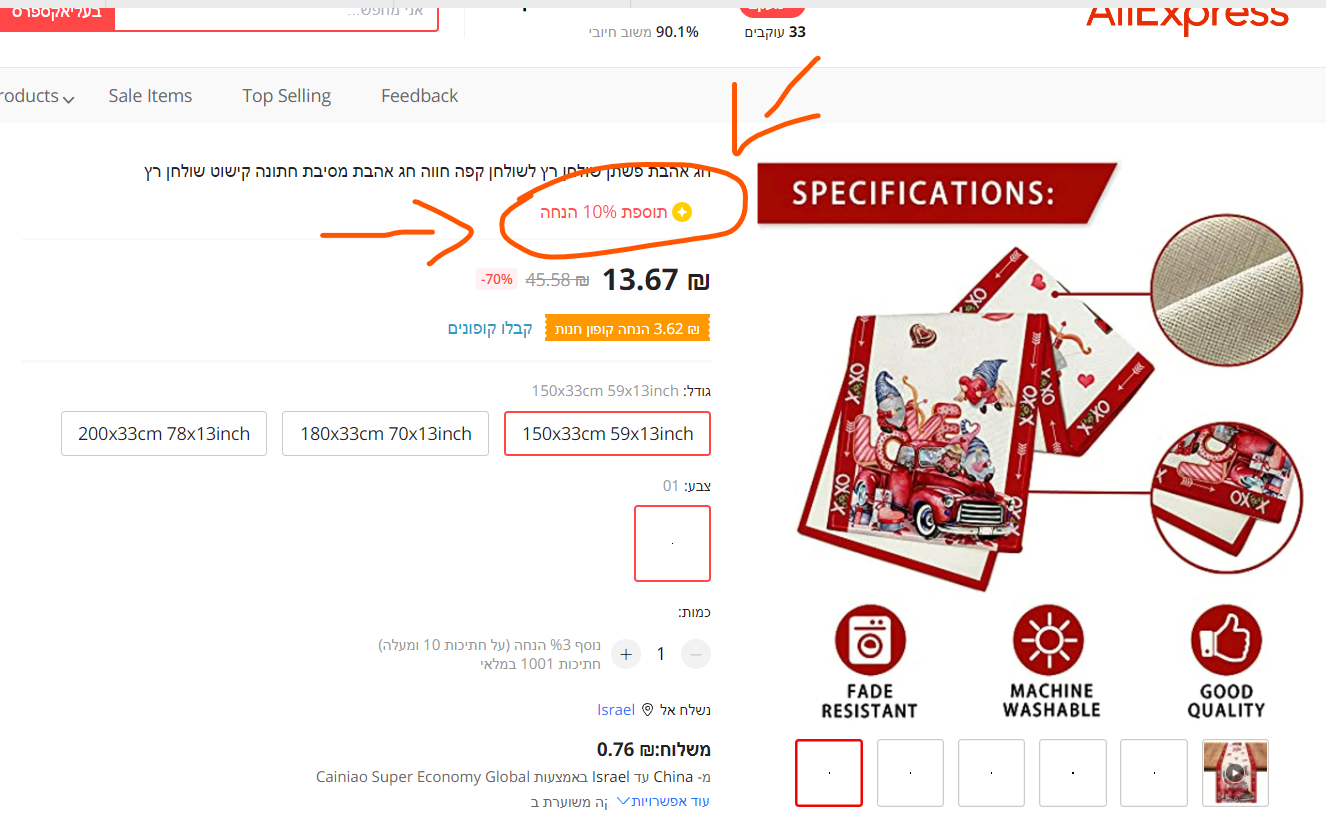Open the video thumbnail with play icon
The image size is (1326, 826).
(x=1235, y=772)
